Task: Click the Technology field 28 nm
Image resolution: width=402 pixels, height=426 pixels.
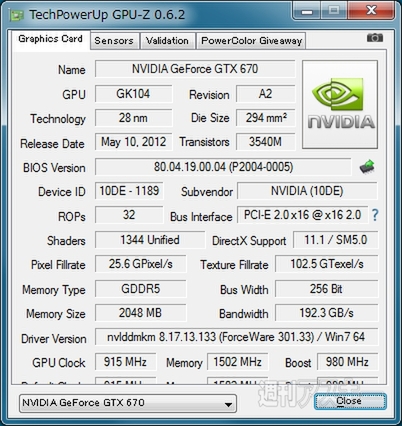Action: click(x=133, y=118)
